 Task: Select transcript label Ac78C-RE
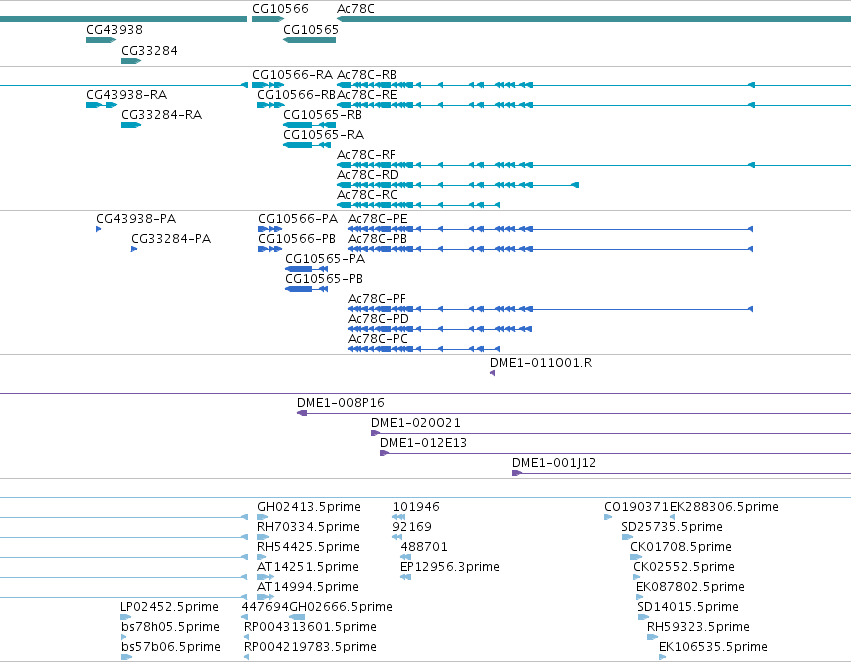click(367, 94)
